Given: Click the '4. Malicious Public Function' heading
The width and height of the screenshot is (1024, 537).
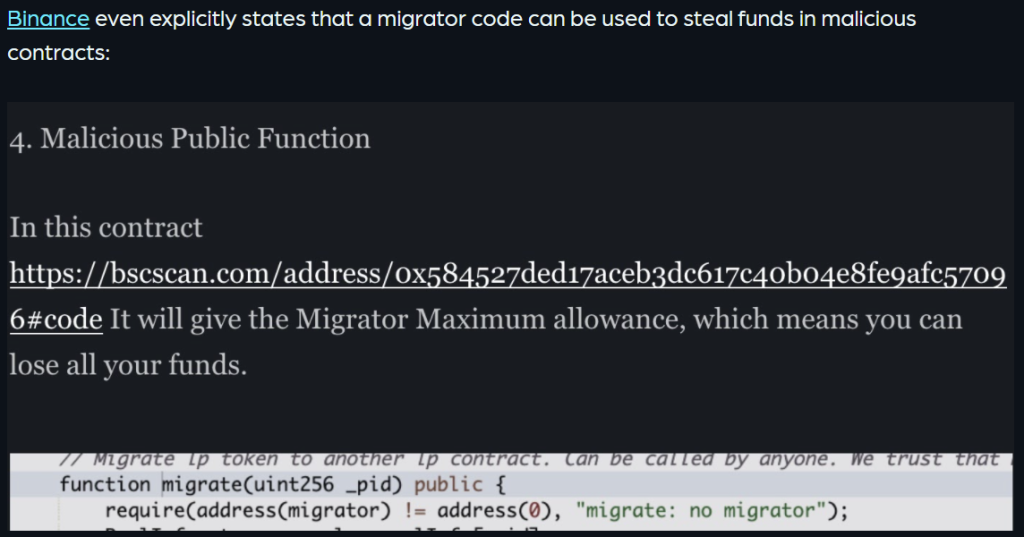Looking at the screenshot, I should tap(190, 139).
